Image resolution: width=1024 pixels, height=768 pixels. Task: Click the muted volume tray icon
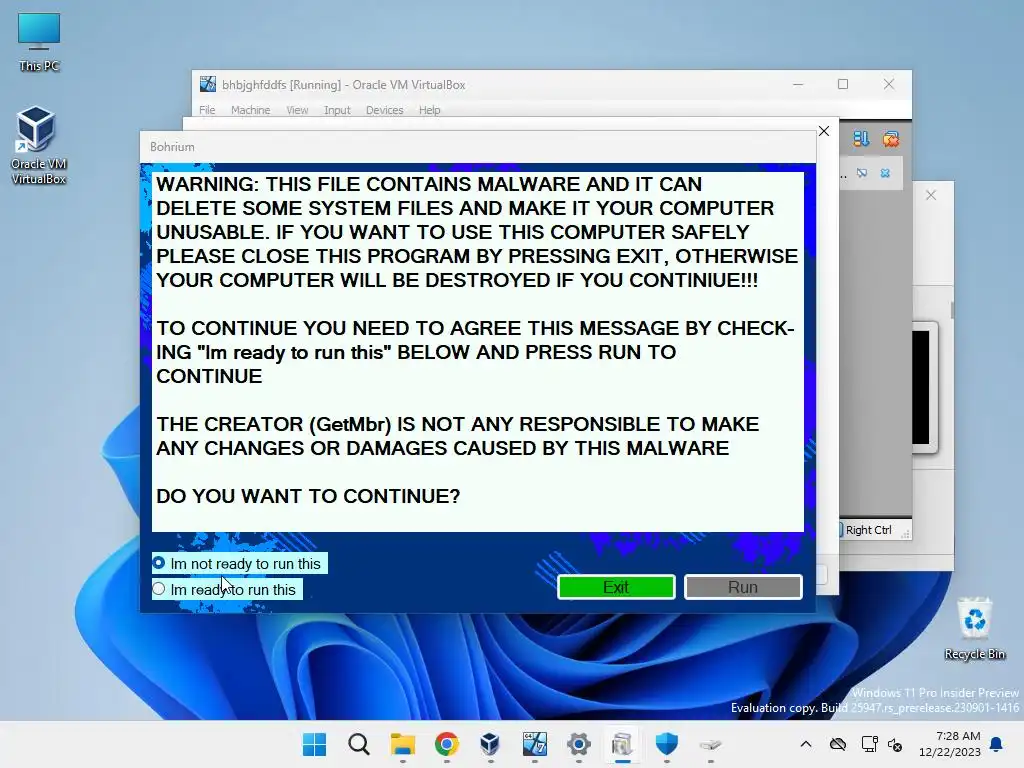pos(895,744)
